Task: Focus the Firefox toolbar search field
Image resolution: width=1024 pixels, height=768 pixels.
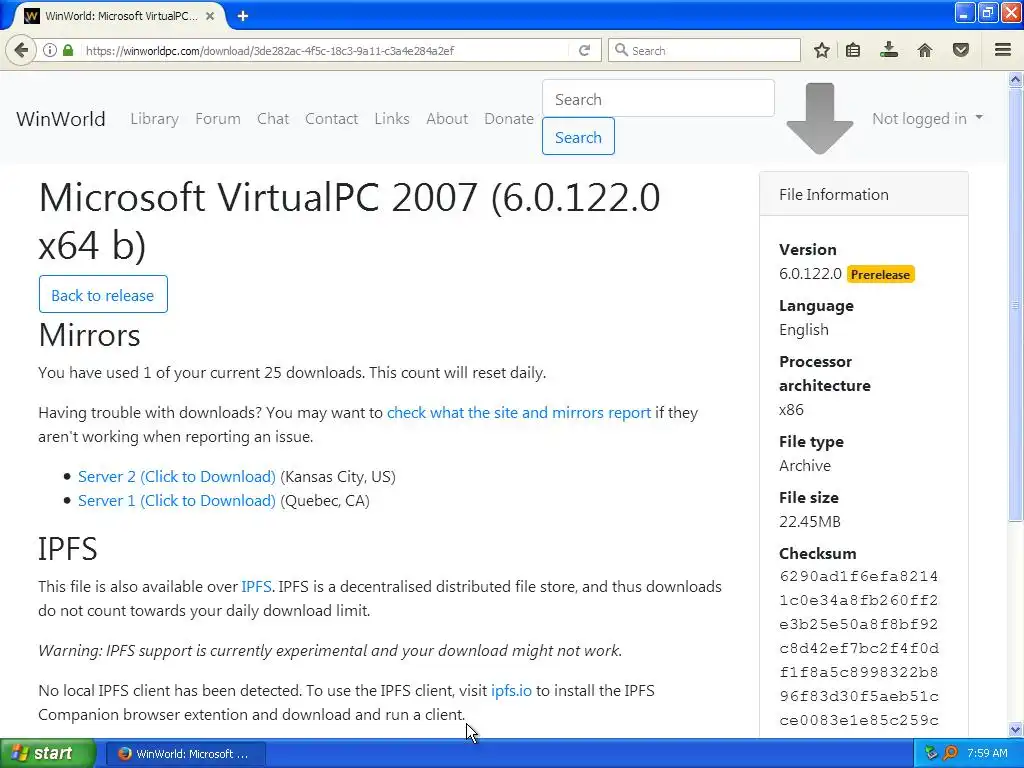Action: pos(704,50)
